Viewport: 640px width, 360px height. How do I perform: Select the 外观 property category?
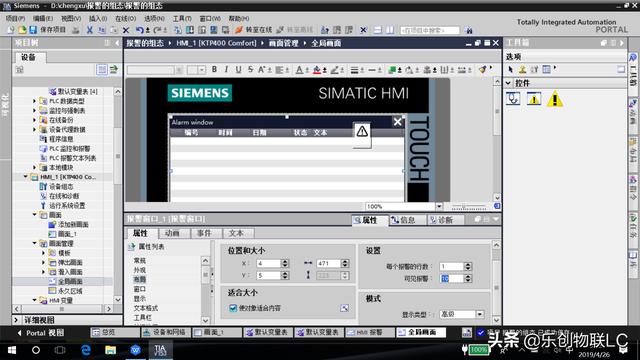[140, 270]
